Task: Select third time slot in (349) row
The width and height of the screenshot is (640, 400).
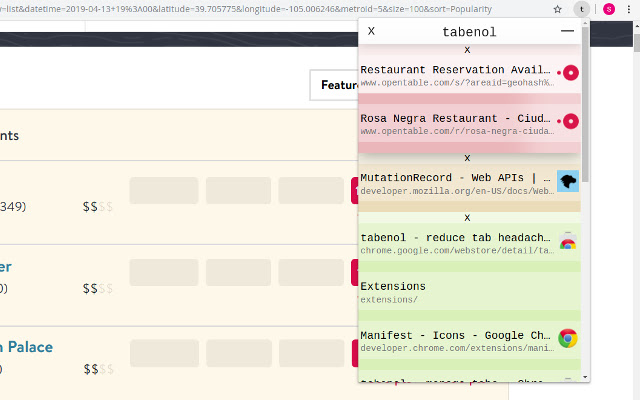Action: (x=311, y=190)
